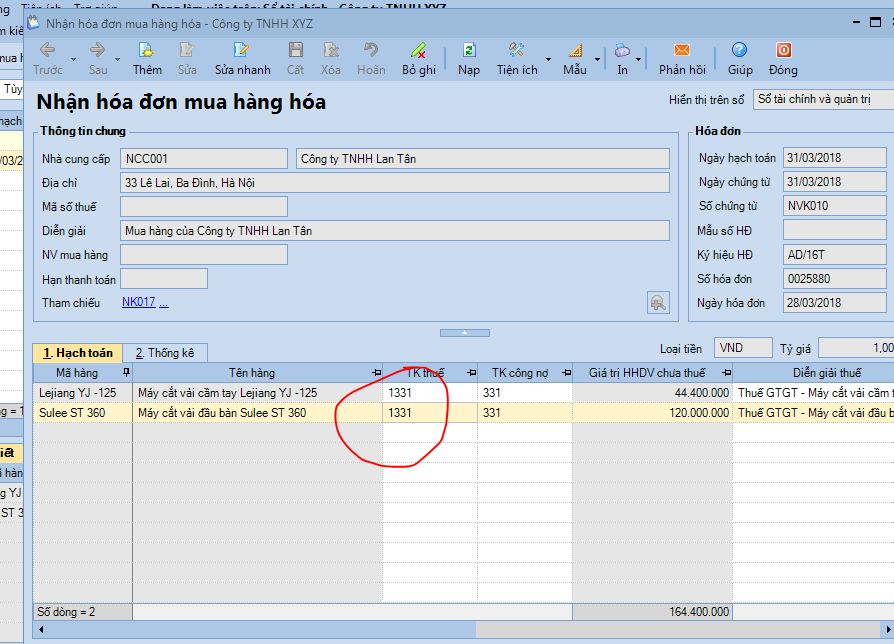This screenshot has height=644, width=894.
Task: Click the Số chứng từ field NVK010
Action: click(834, 205)
